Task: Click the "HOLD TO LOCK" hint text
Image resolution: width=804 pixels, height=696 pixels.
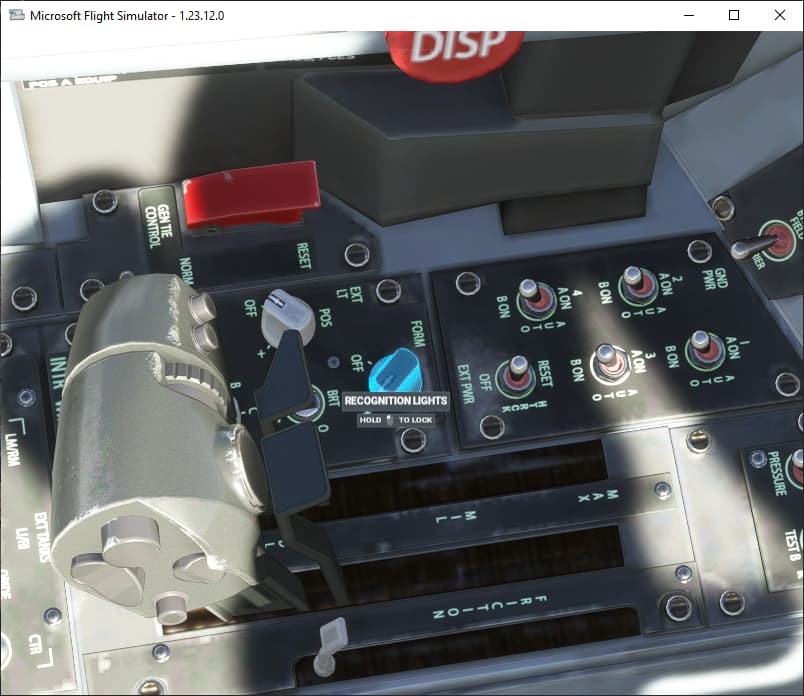Action: (x=396, y=420)
